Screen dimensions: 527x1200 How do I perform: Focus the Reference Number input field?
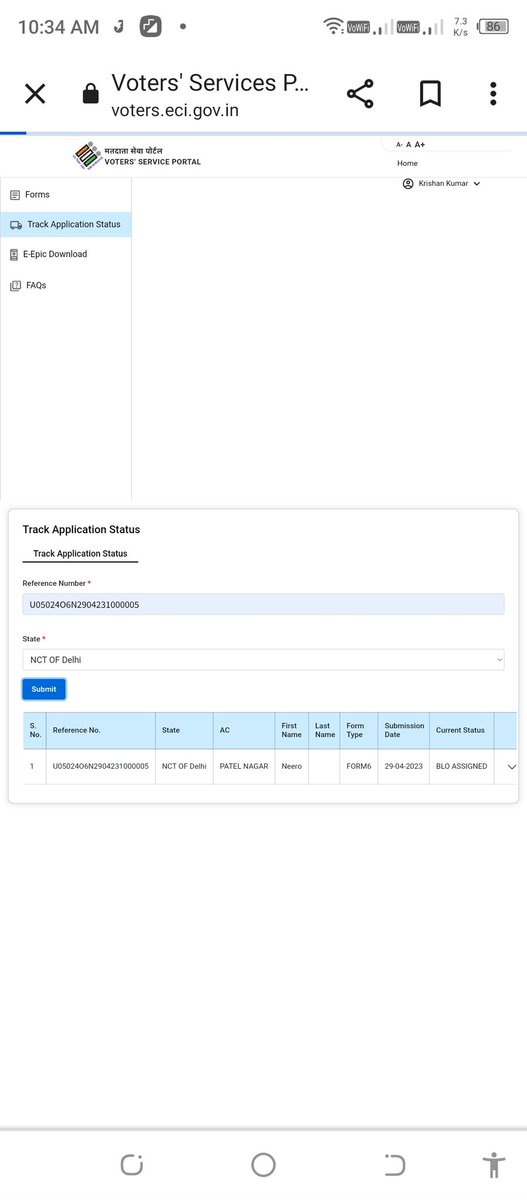click(263, 604)
